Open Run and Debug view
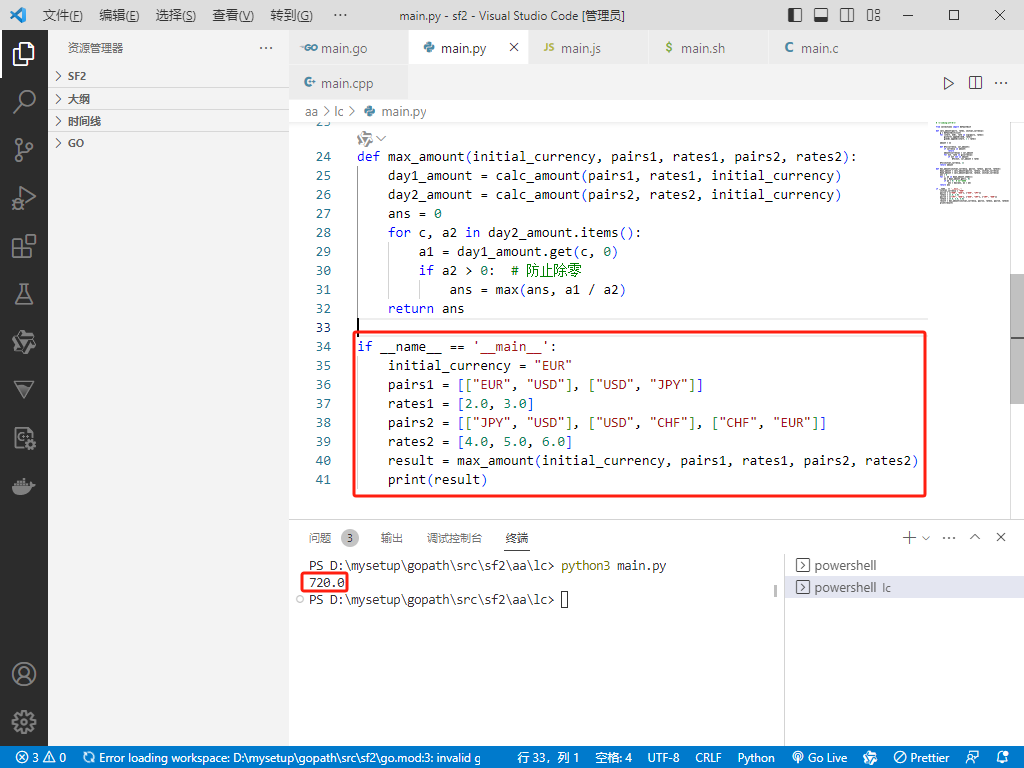The width and height of the screenshot is (1024, 768). 24,198
